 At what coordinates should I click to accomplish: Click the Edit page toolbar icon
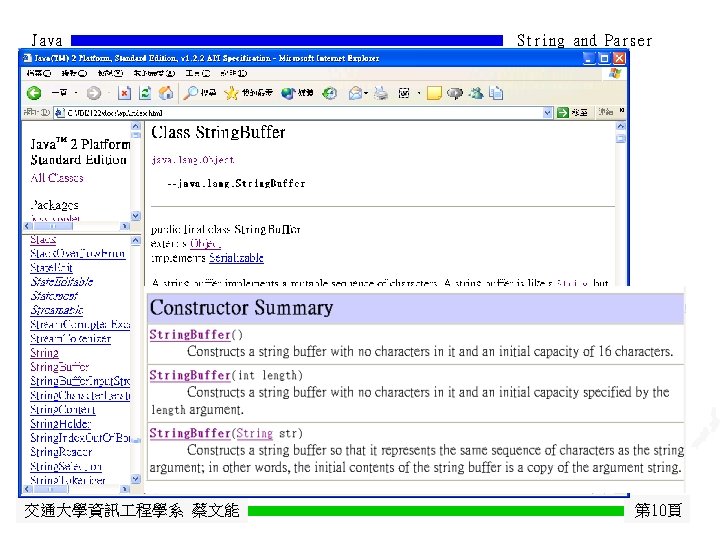click(404, 93)
